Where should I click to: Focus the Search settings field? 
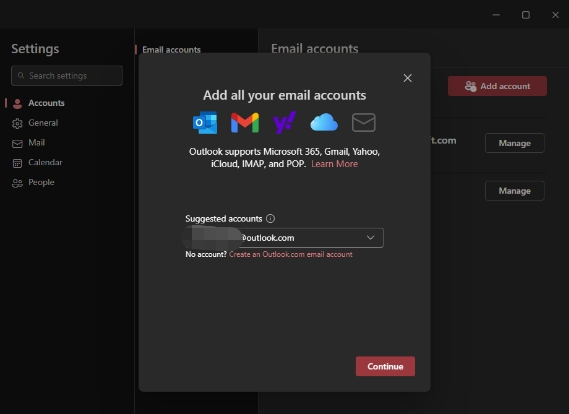point(67,75)
